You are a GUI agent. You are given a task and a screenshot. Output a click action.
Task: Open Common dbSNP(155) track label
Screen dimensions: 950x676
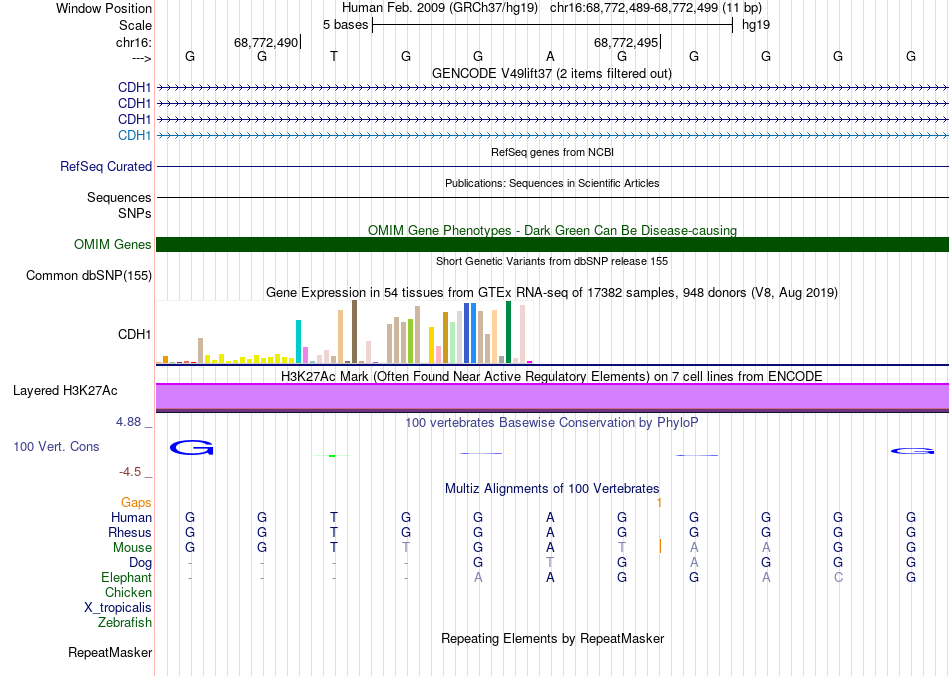coord(89,276)
